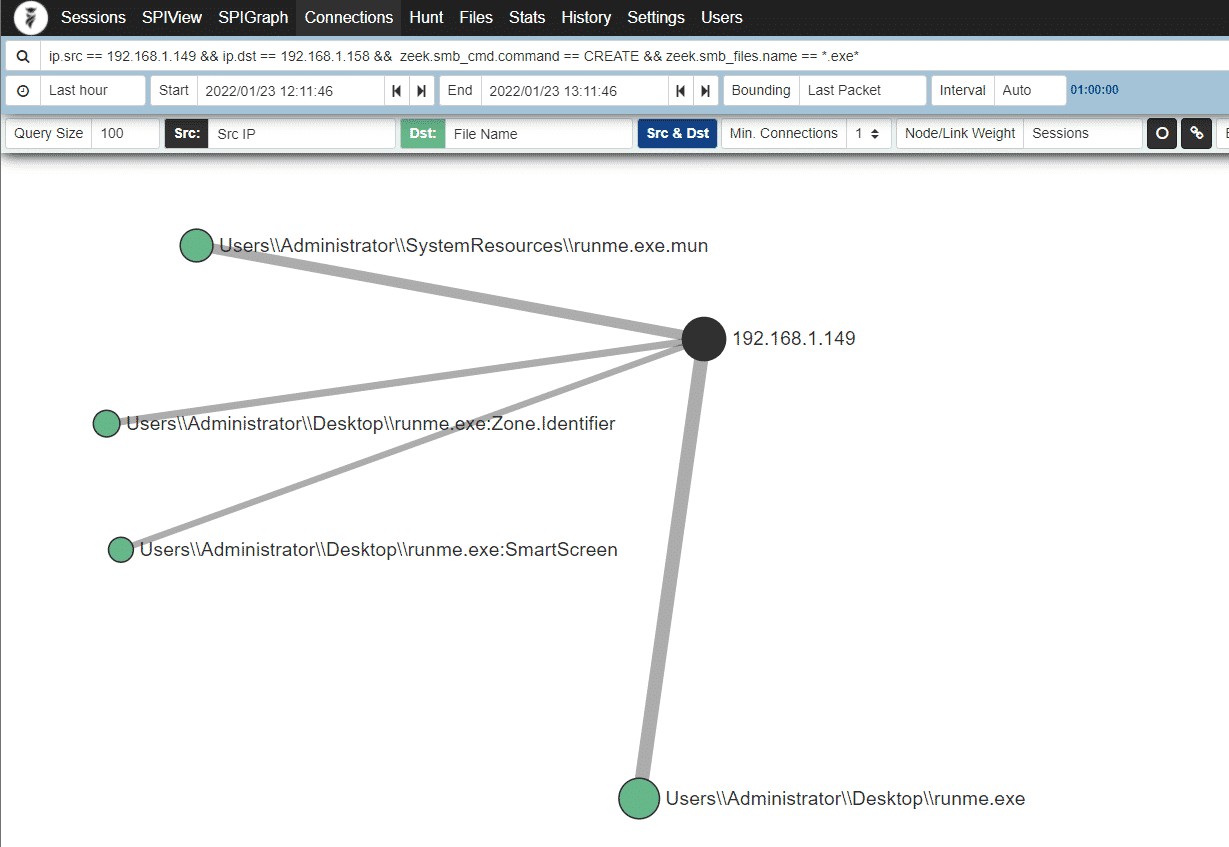Open the Node/Link Weight Sessions dropdown

[x=1081, y=133]
